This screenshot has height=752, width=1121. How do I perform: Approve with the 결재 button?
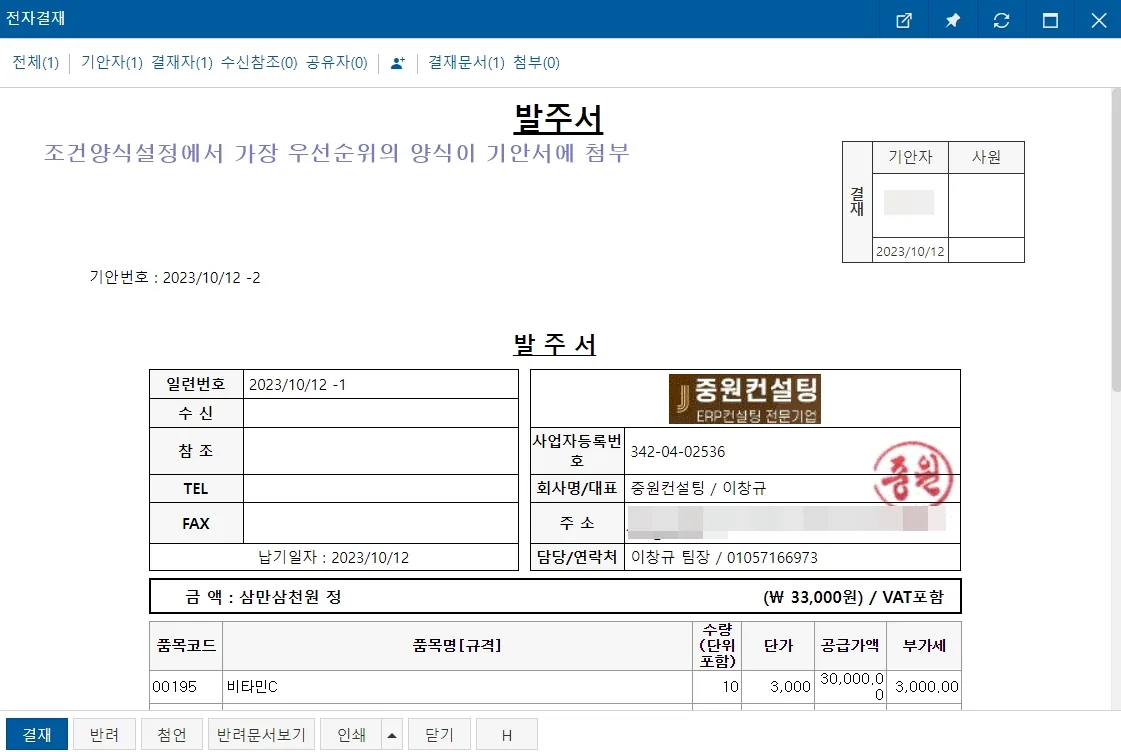[37, 735]
